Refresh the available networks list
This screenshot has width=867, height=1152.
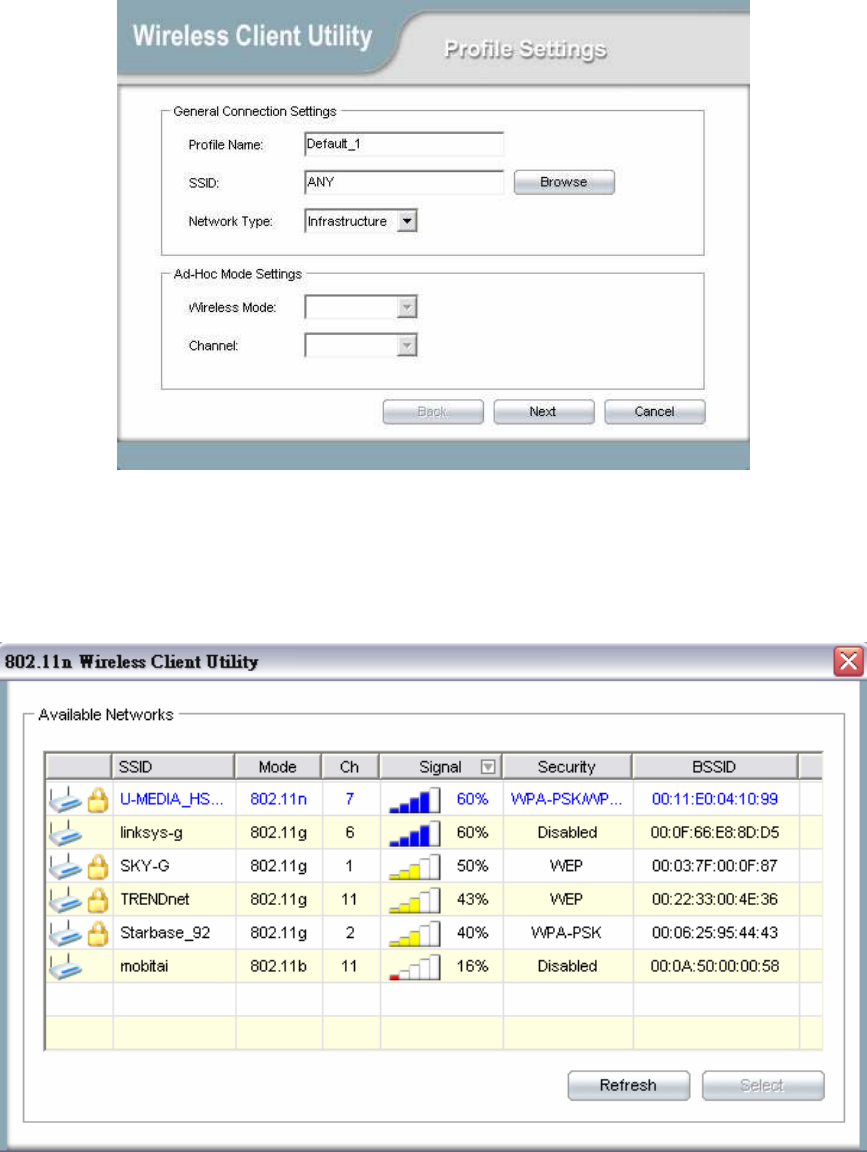628,1086
